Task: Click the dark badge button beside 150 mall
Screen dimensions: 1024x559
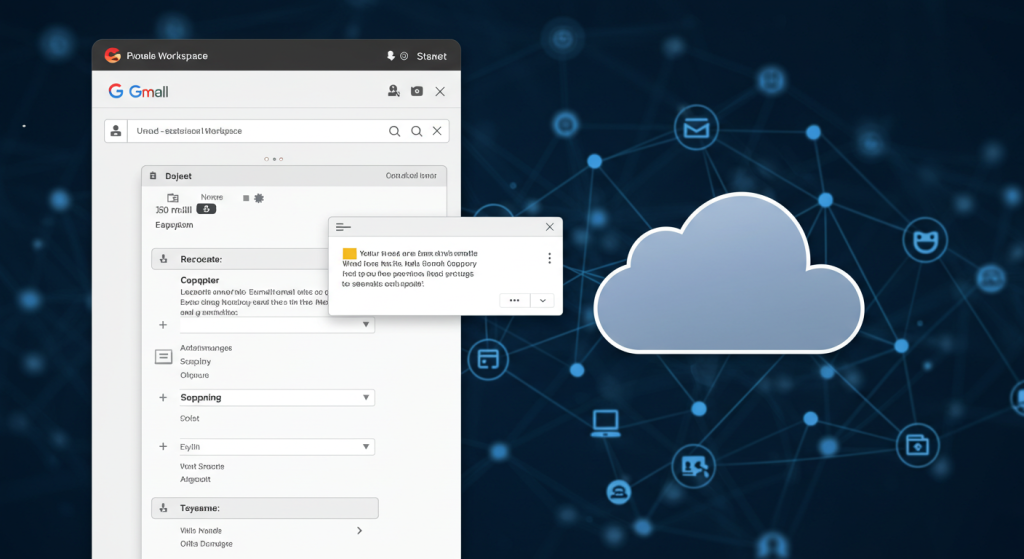Action: click(206, 209)
